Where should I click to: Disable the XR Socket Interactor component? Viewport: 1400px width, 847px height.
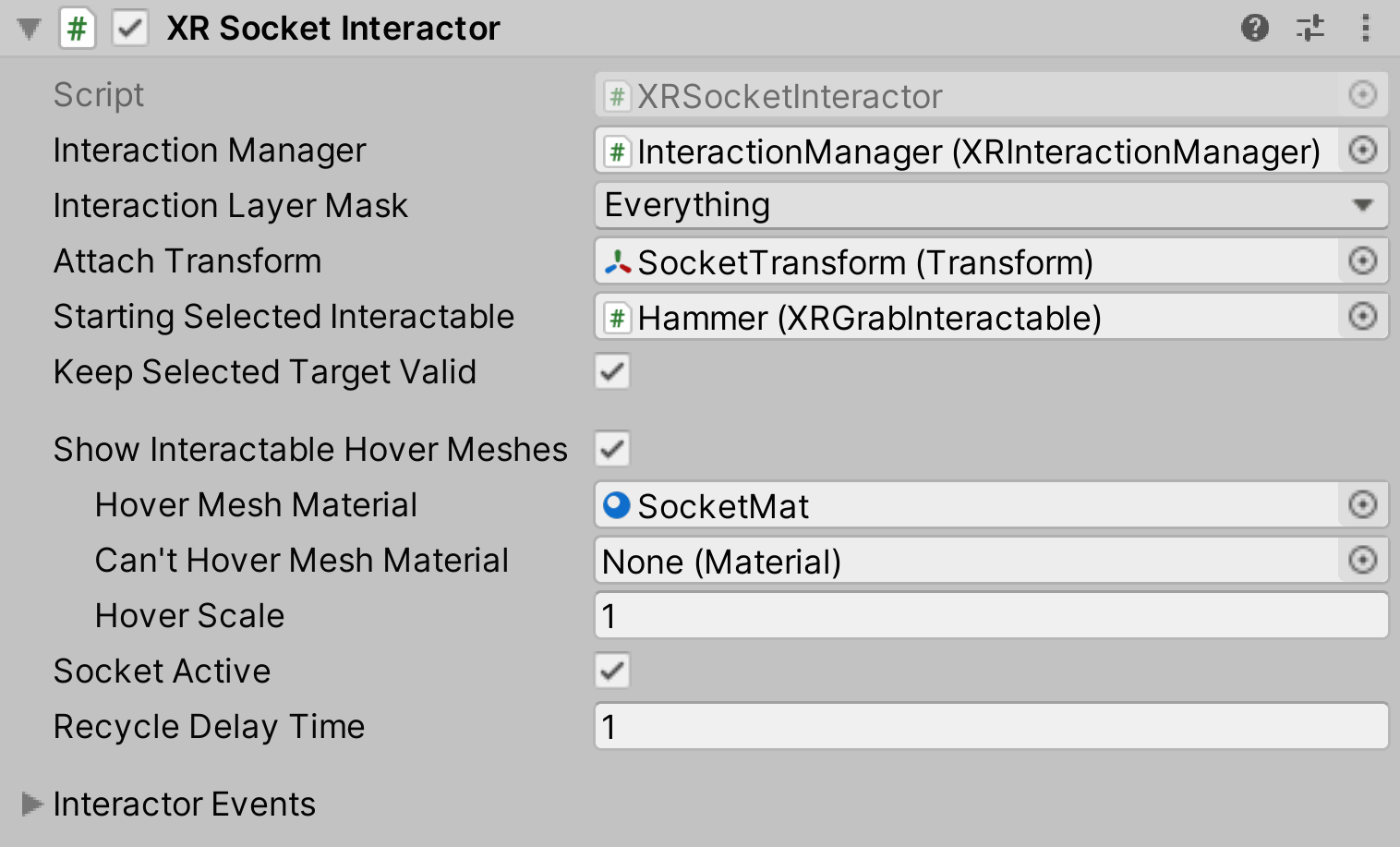click(x=130, y=28)
